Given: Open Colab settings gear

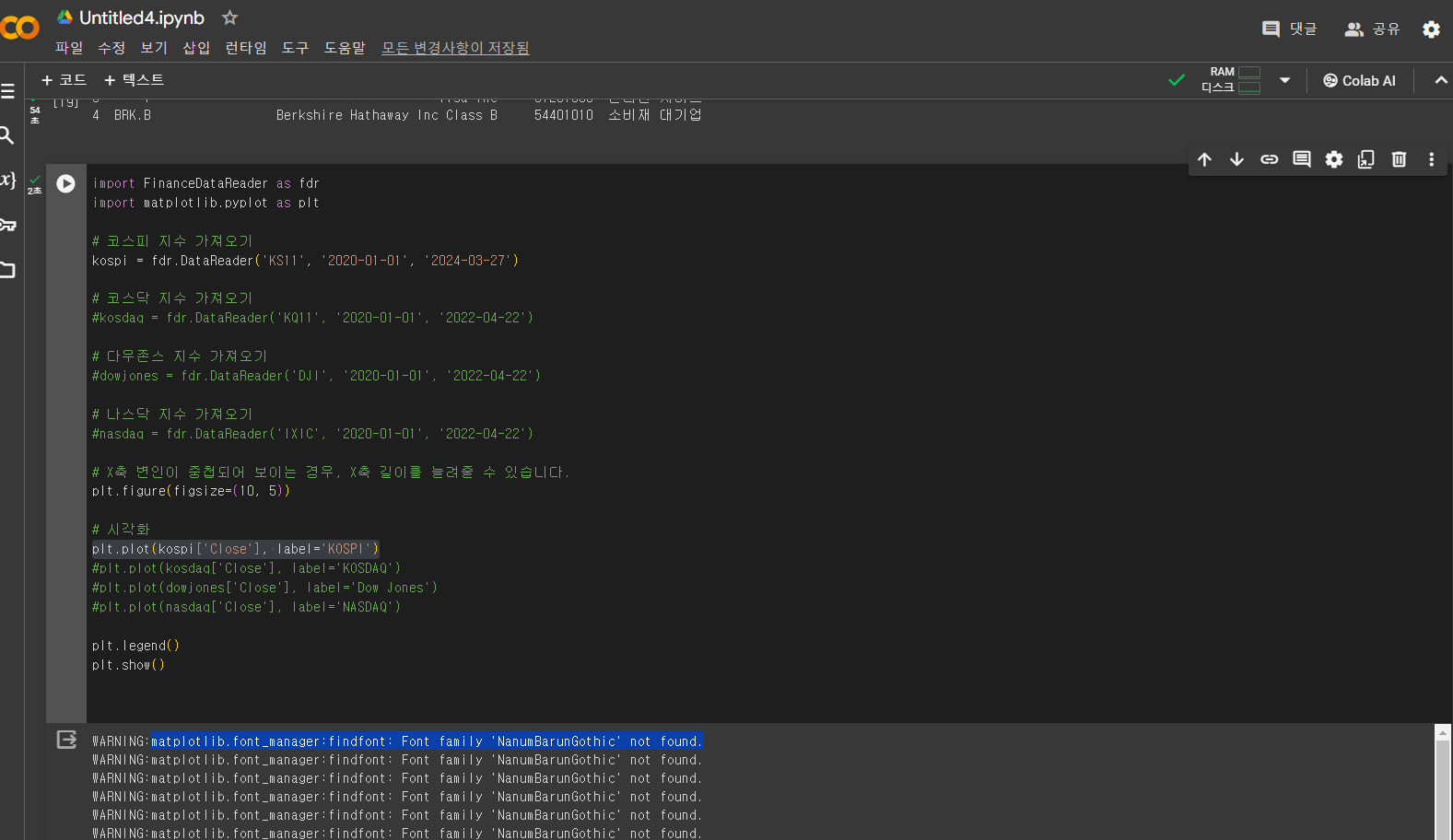Looking at the screenshot, I should pos(1431,29).
